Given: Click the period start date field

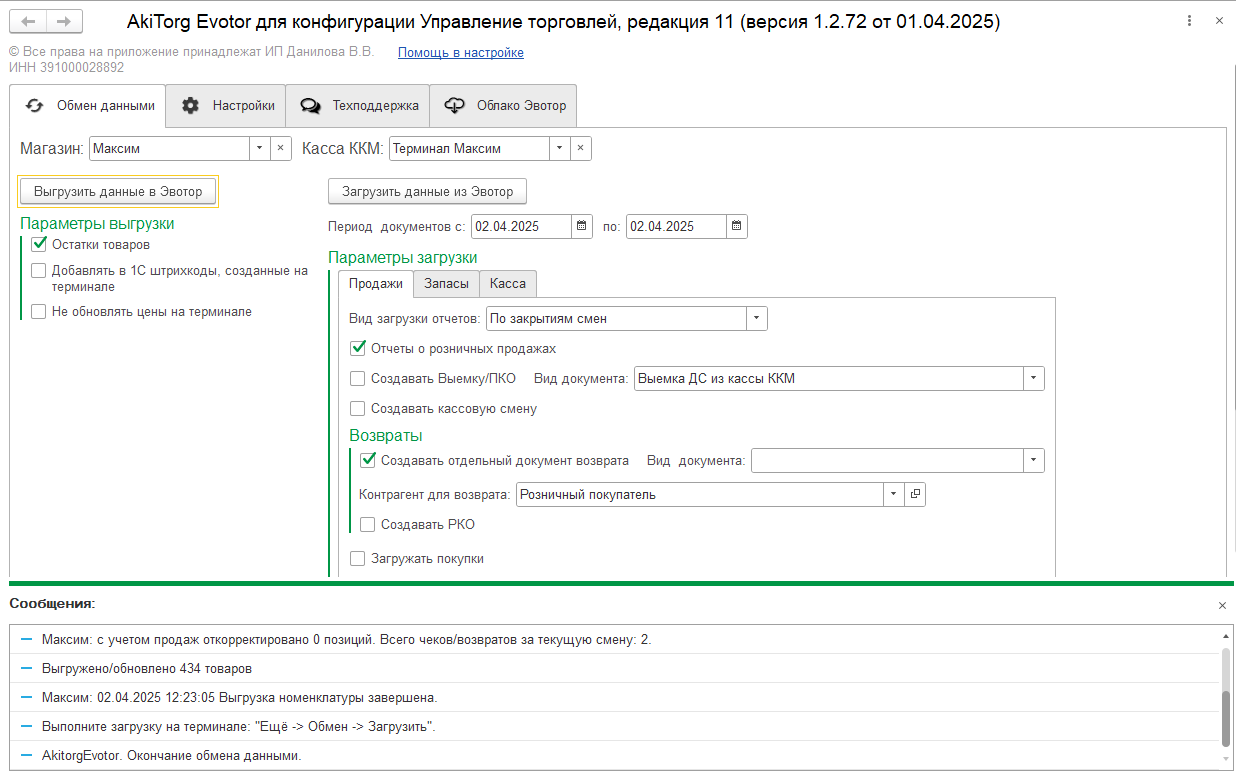Looking at the screenshot, I should click(522, 226).
